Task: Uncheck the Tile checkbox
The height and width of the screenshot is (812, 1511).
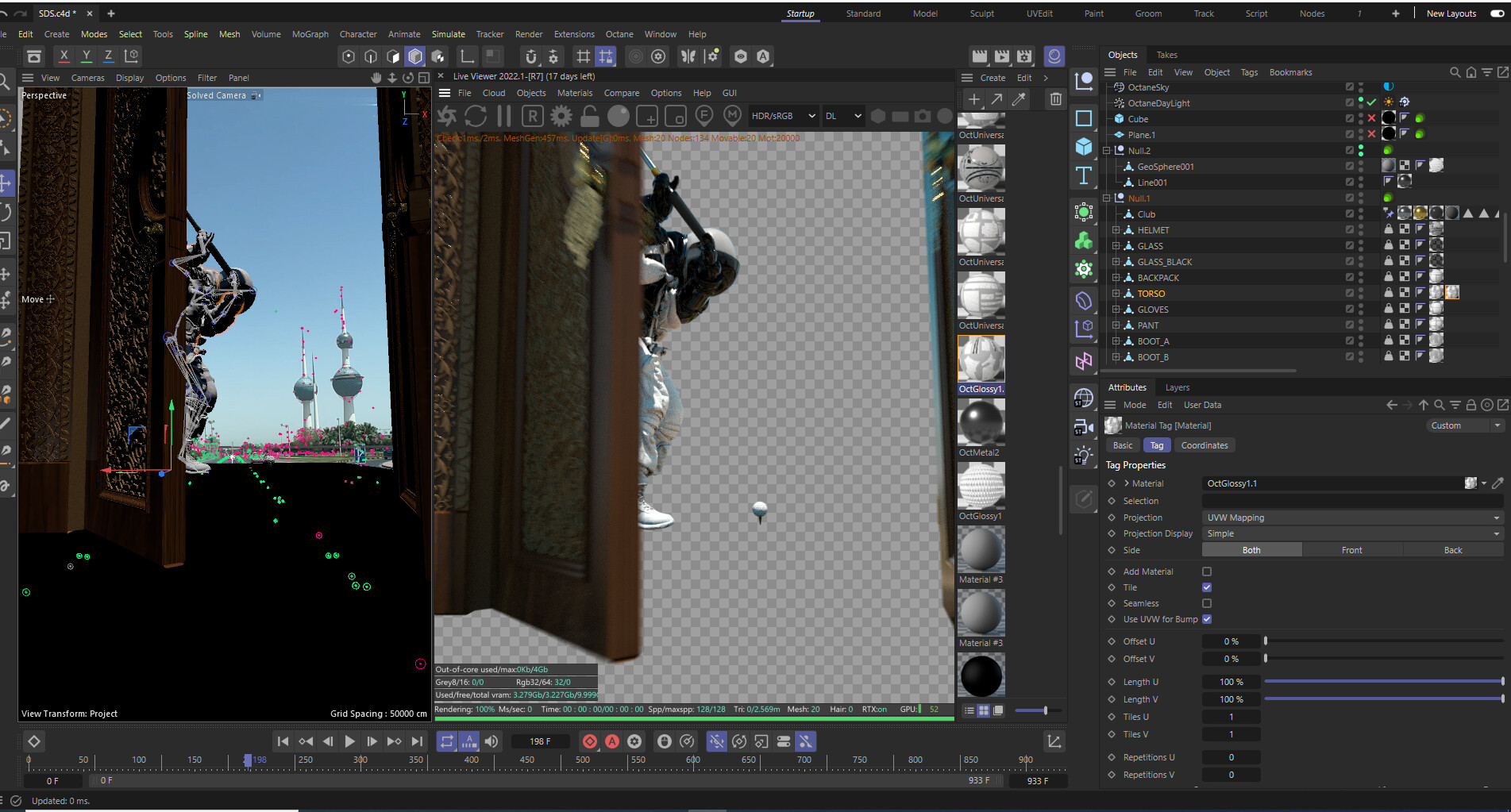Action: coord(1207,587)
